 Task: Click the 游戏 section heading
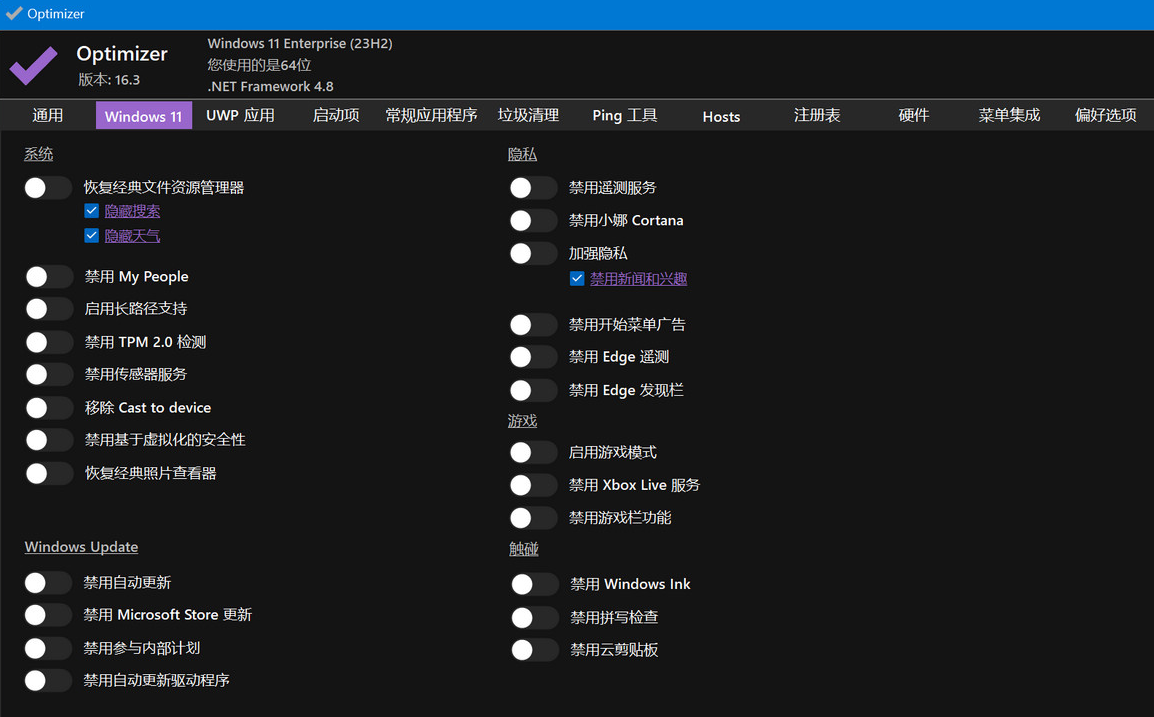pyautogui.click(x=522, y=421)
